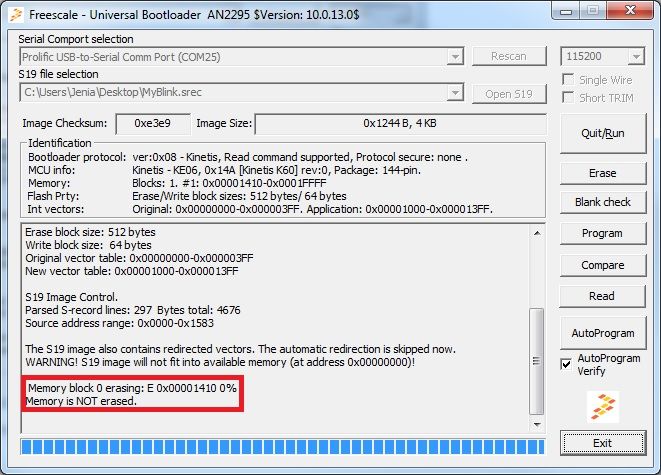Click 'Memory is NOT erased.' log line
The width and height of the screenshot is (661, 475).
(81, 401)
